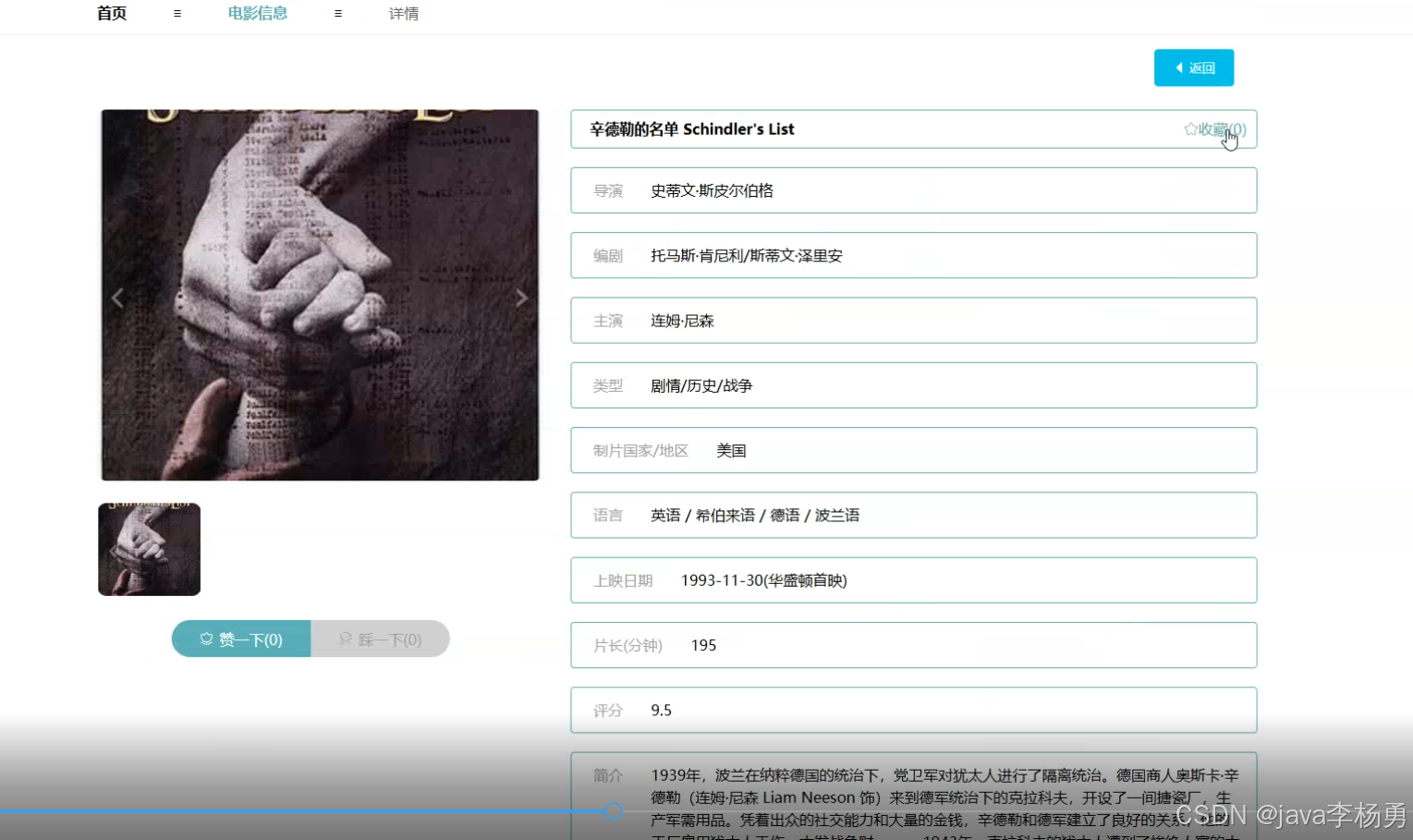Click the director name 史蒂文·斯皮尔伯格
Screen dimensions: 1413x840
[x=712, y=190]
